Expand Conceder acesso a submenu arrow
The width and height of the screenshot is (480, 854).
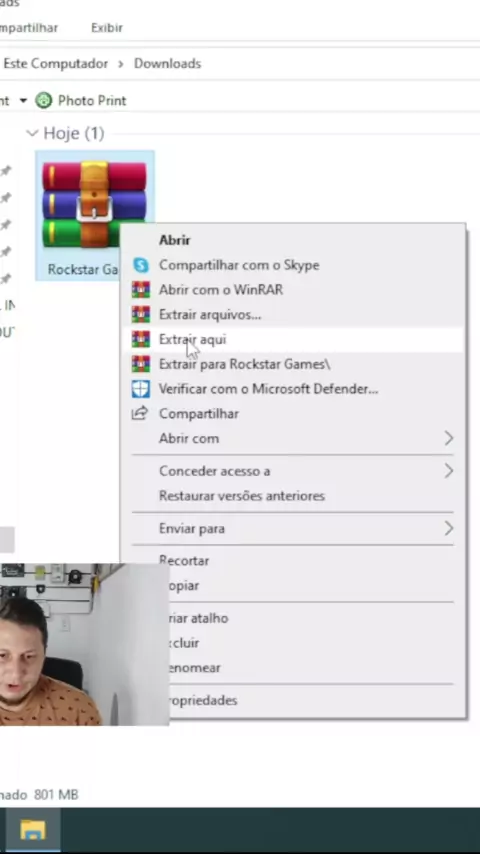coord(448,471)
